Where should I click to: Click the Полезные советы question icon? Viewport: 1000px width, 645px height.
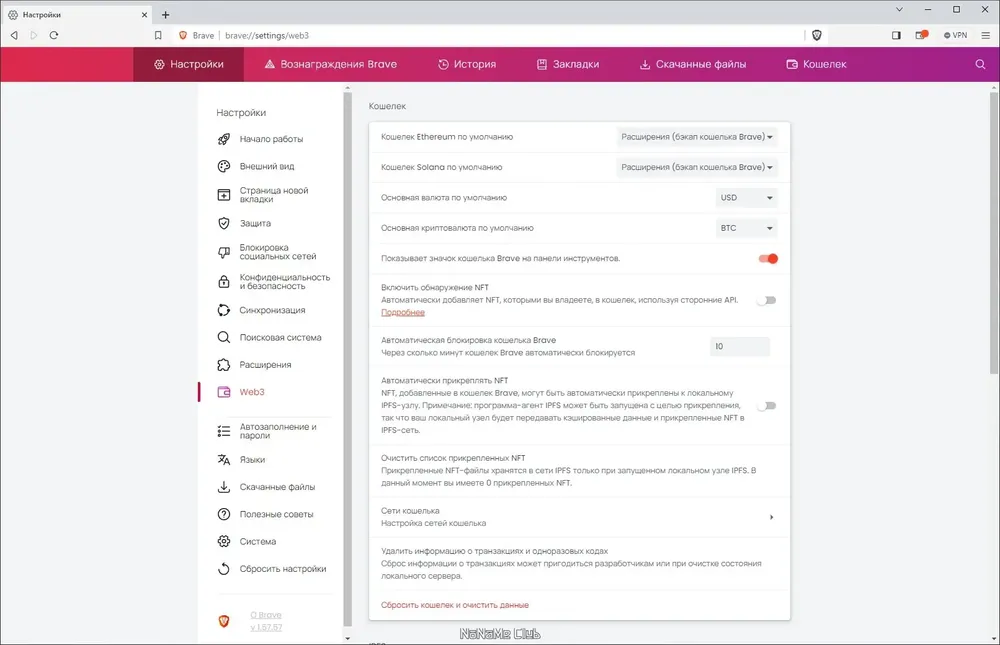[x=224, y=514]
